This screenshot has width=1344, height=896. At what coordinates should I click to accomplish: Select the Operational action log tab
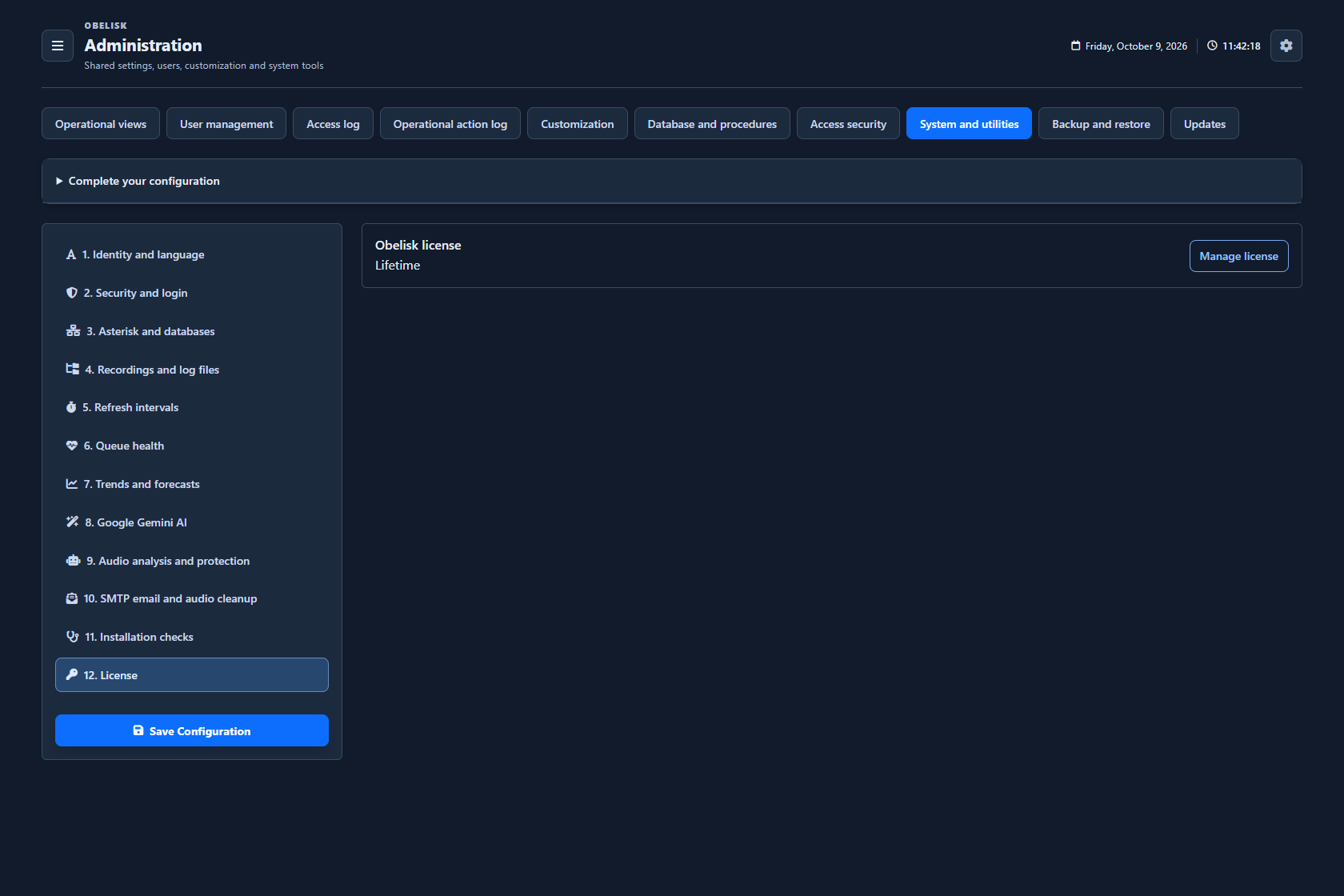click(450, 124)
